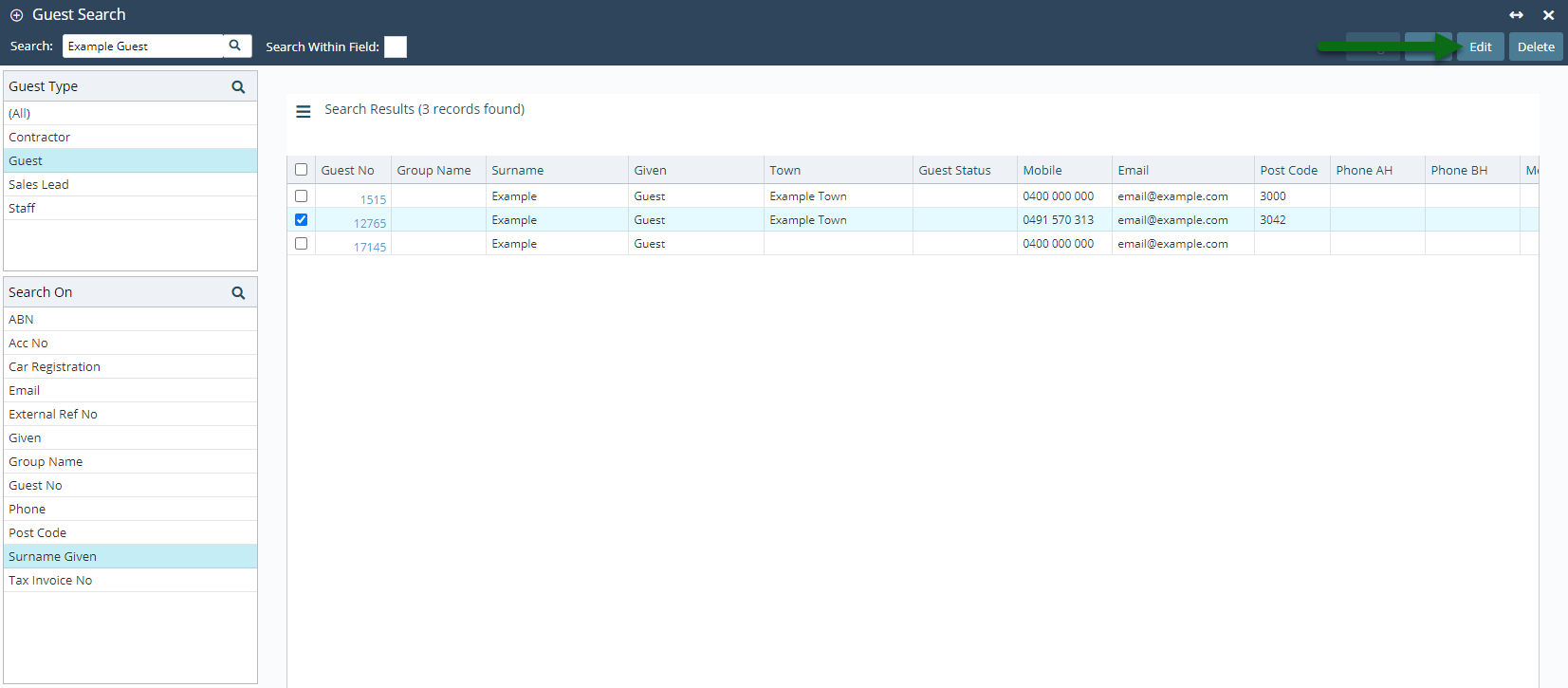Open guest number 12765 link
1568x688 pixels.
tap(370, 223)
